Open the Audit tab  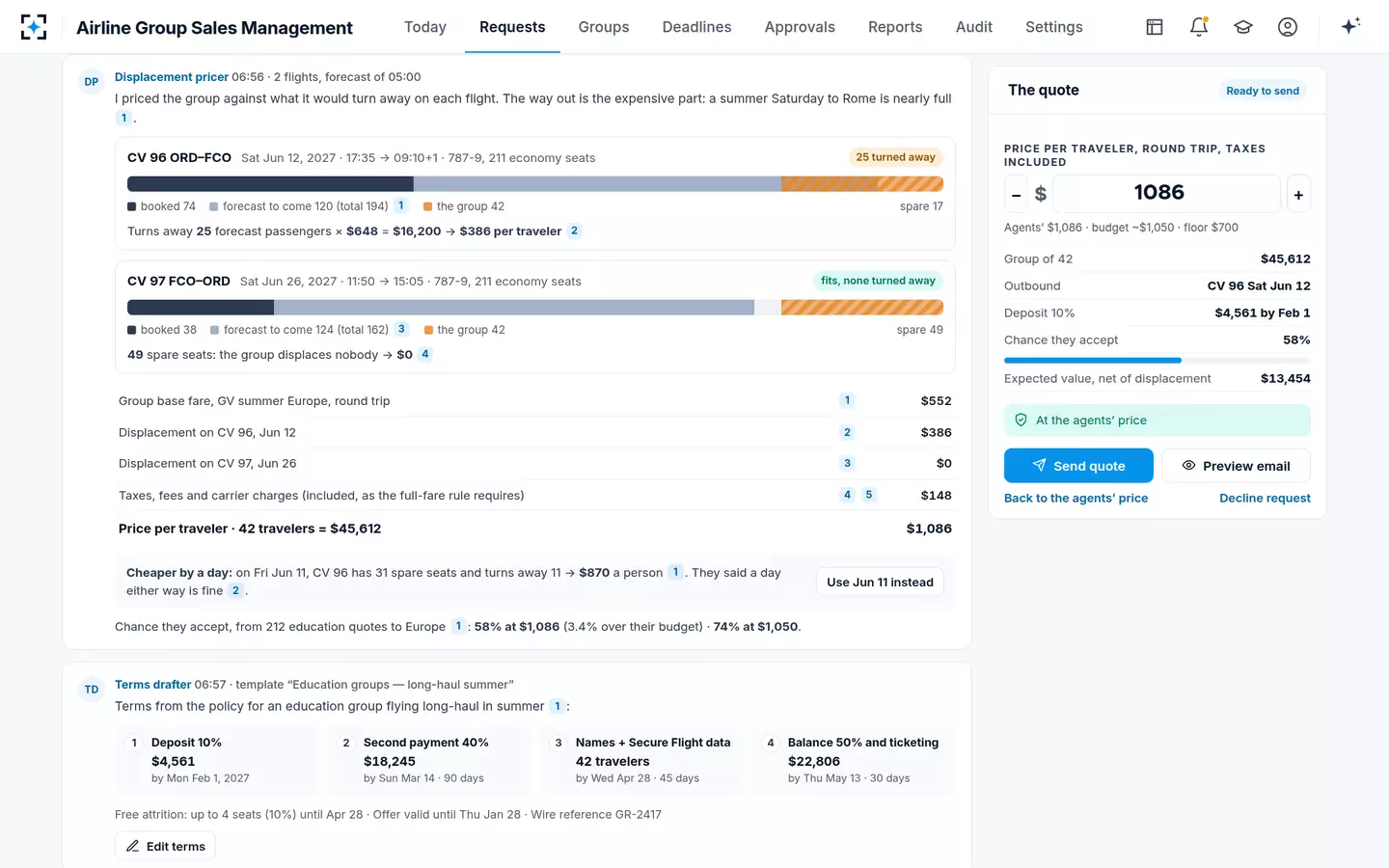[974, 27]
